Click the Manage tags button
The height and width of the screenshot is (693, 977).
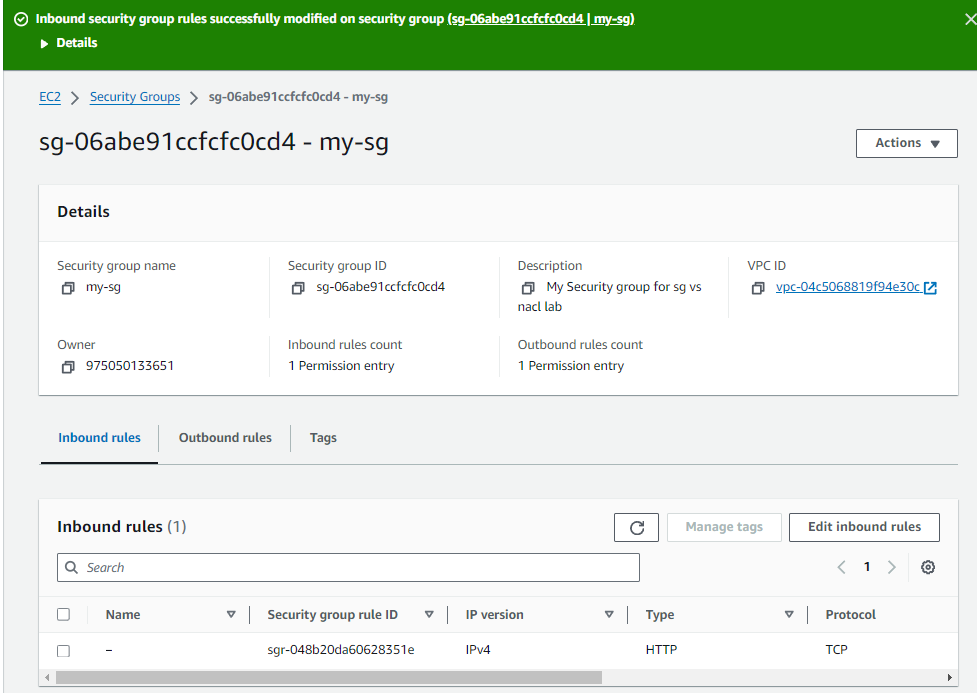[x=724, y=527]
